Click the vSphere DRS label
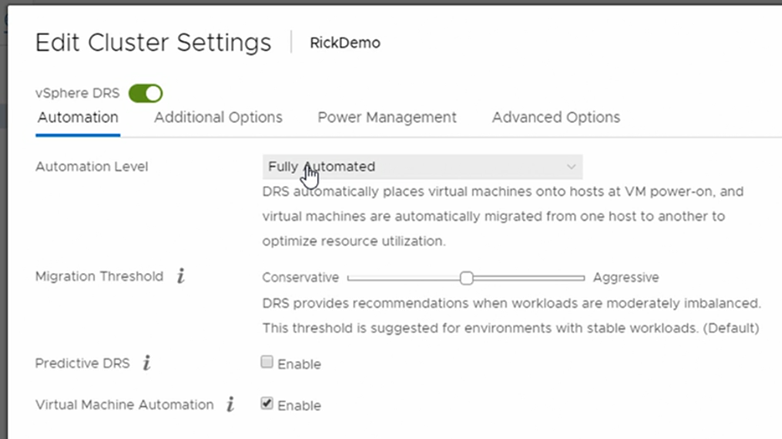This screenshot has width=782, height=439. [x=77, y=93]
